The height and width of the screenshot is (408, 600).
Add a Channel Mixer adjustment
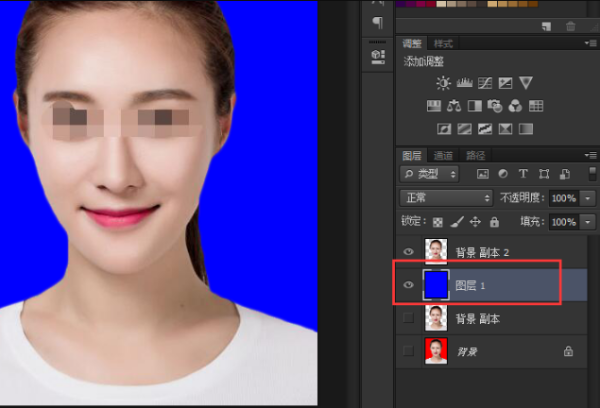click(x=515, y=106)
